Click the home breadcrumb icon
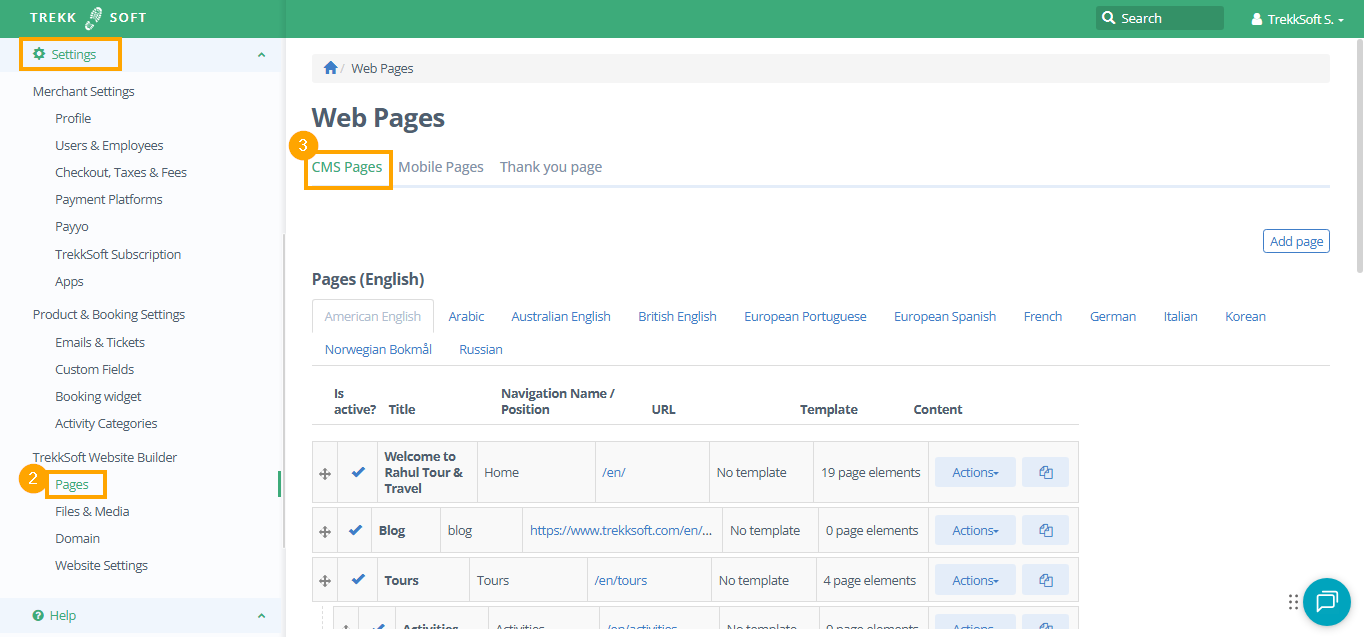 [330, 68]
